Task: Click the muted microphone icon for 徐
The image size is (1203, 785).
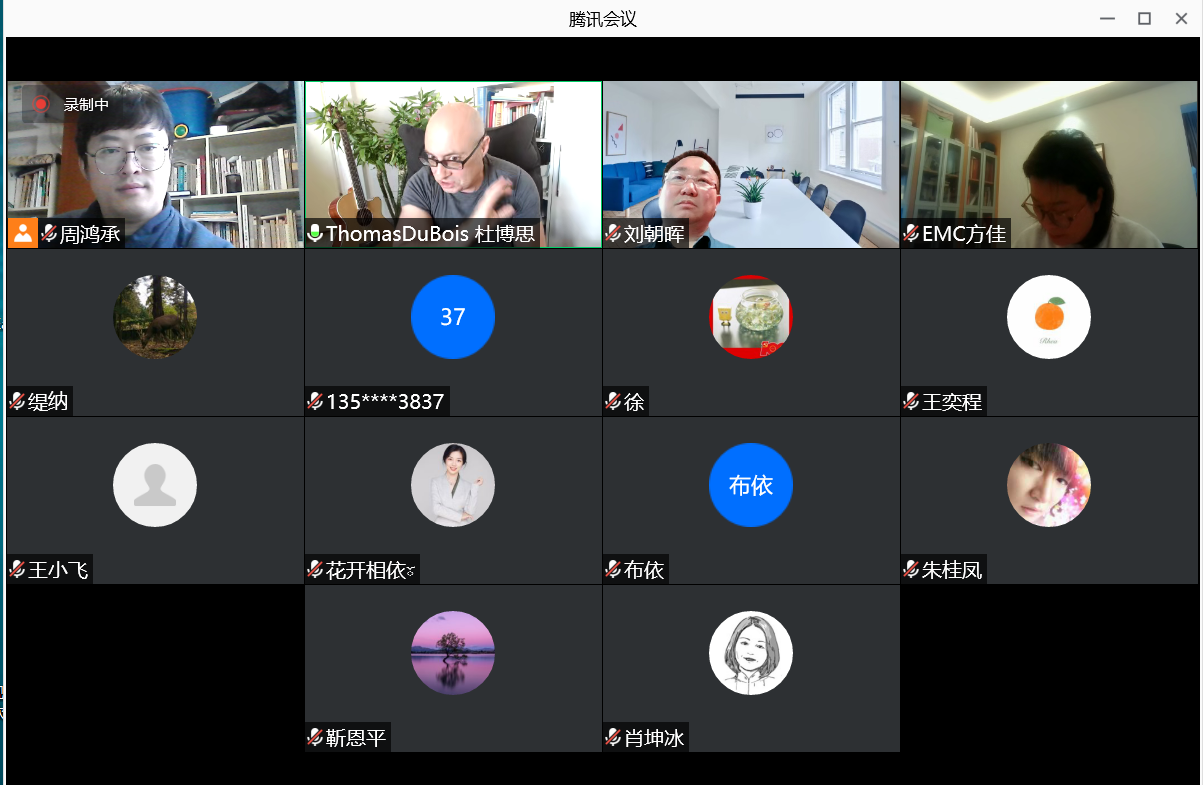Action: point(613,402)
